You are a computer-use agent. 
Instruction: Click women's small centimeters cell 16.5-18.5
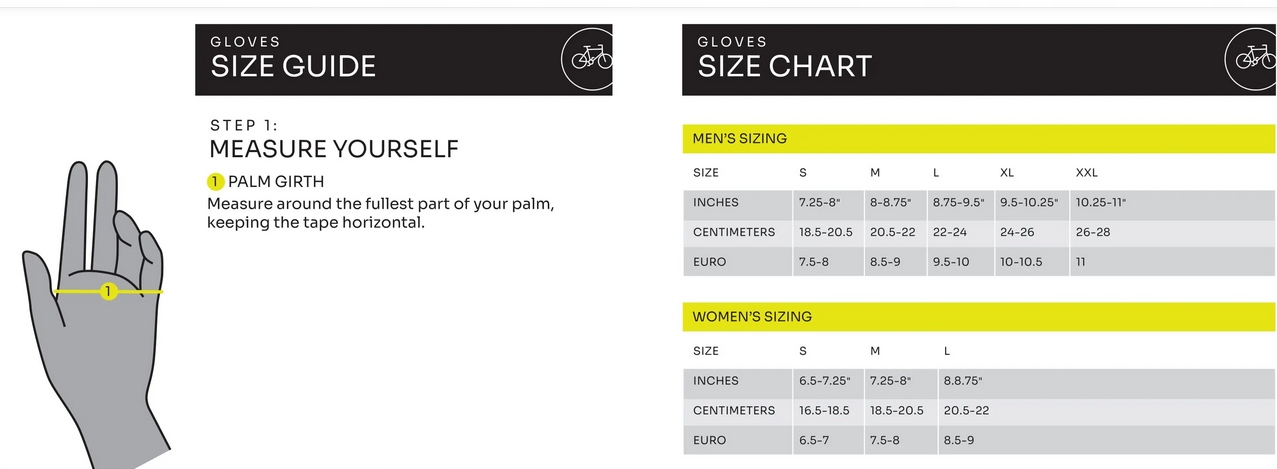tap(824, 411)
